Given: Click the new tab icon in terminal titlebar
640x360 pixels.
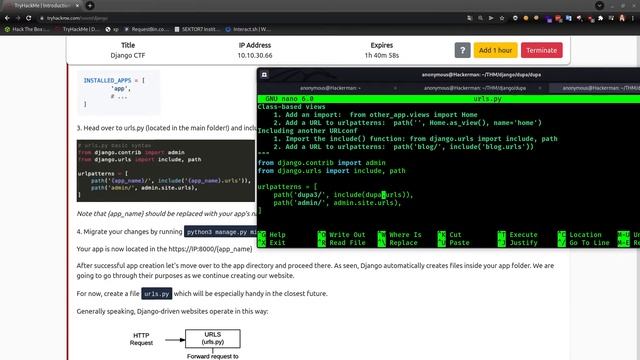Looking at the screenshot, I should 264,75.
